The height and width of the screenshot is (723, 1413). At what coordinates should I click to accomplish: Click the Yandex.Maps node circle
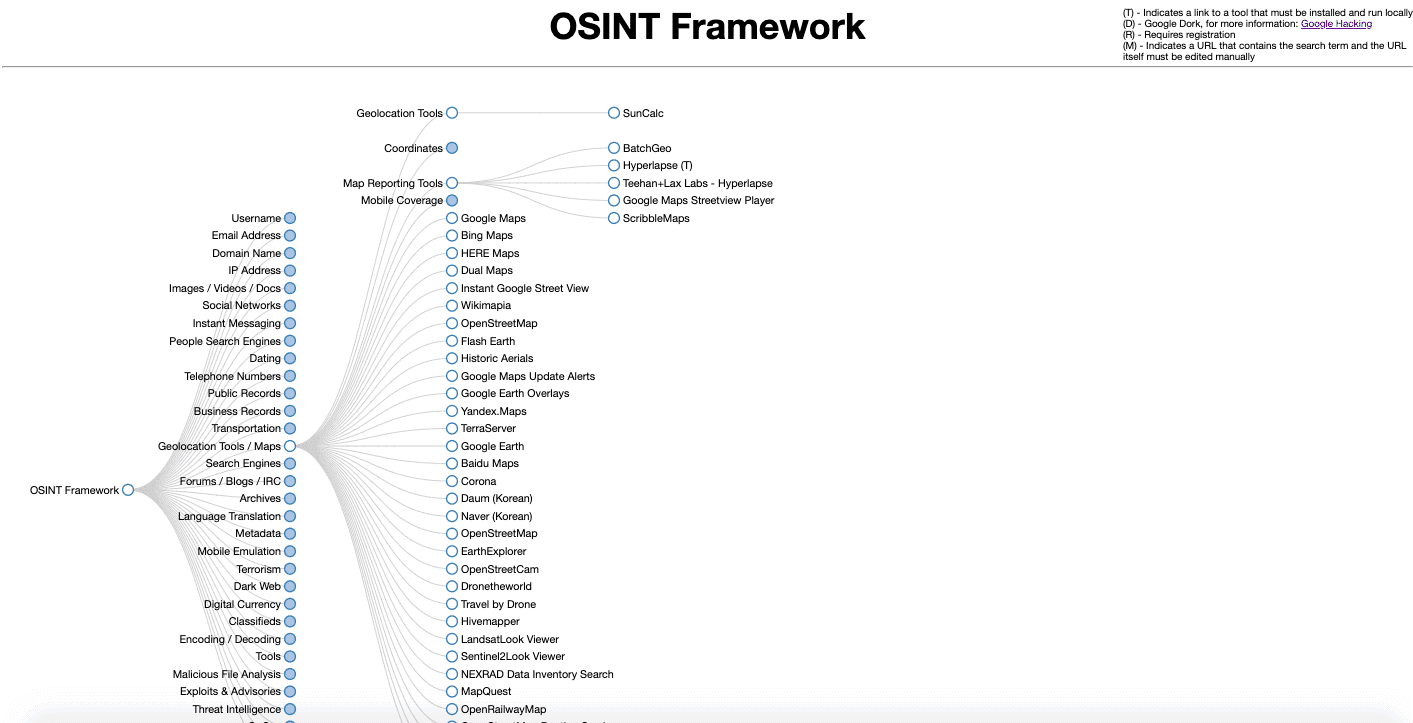click(x=452, y=411)
